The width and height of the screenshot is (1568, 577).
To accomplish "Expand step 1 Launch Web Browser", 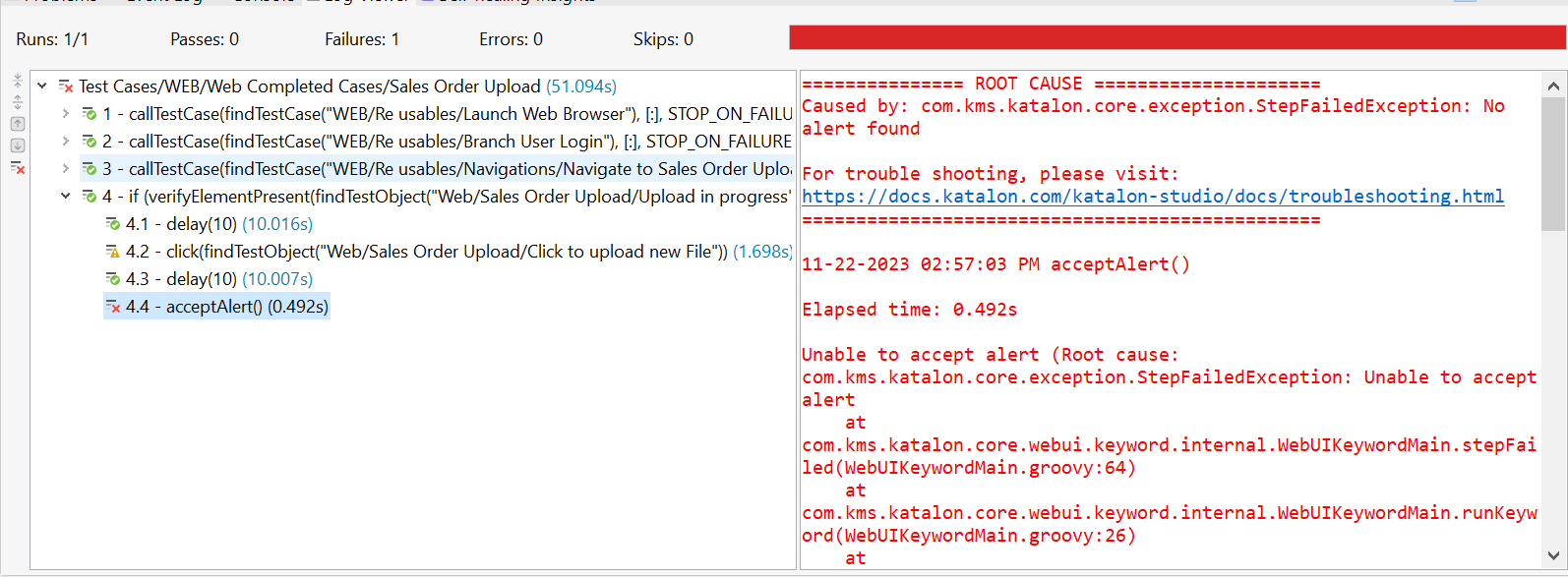I will point(65,114).
